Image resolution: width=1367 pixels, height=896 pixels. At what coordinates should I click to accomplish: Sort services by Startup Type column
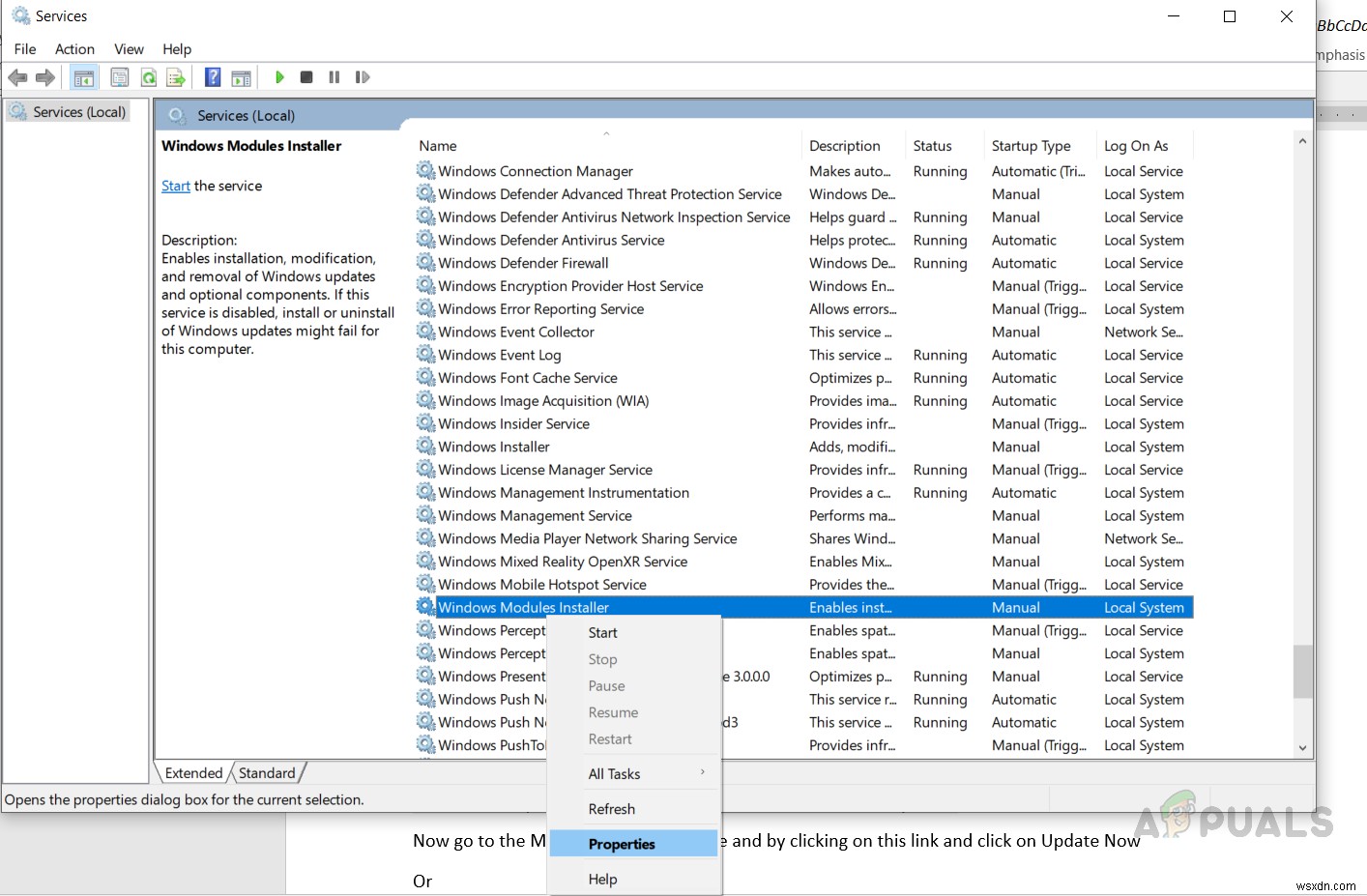pos(1031,146)
